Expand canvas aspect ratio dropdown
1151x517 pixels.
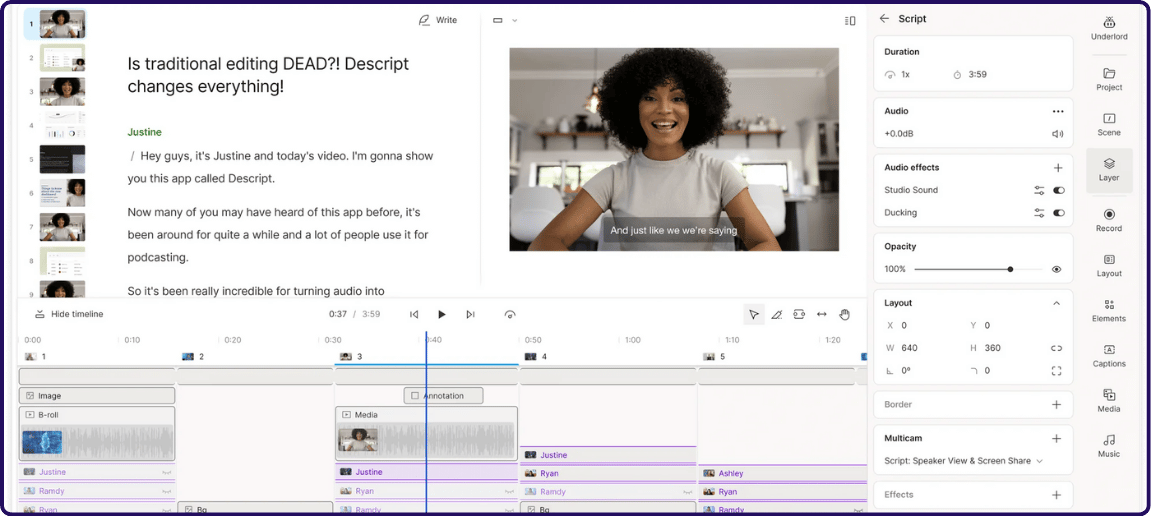point(505,21)
